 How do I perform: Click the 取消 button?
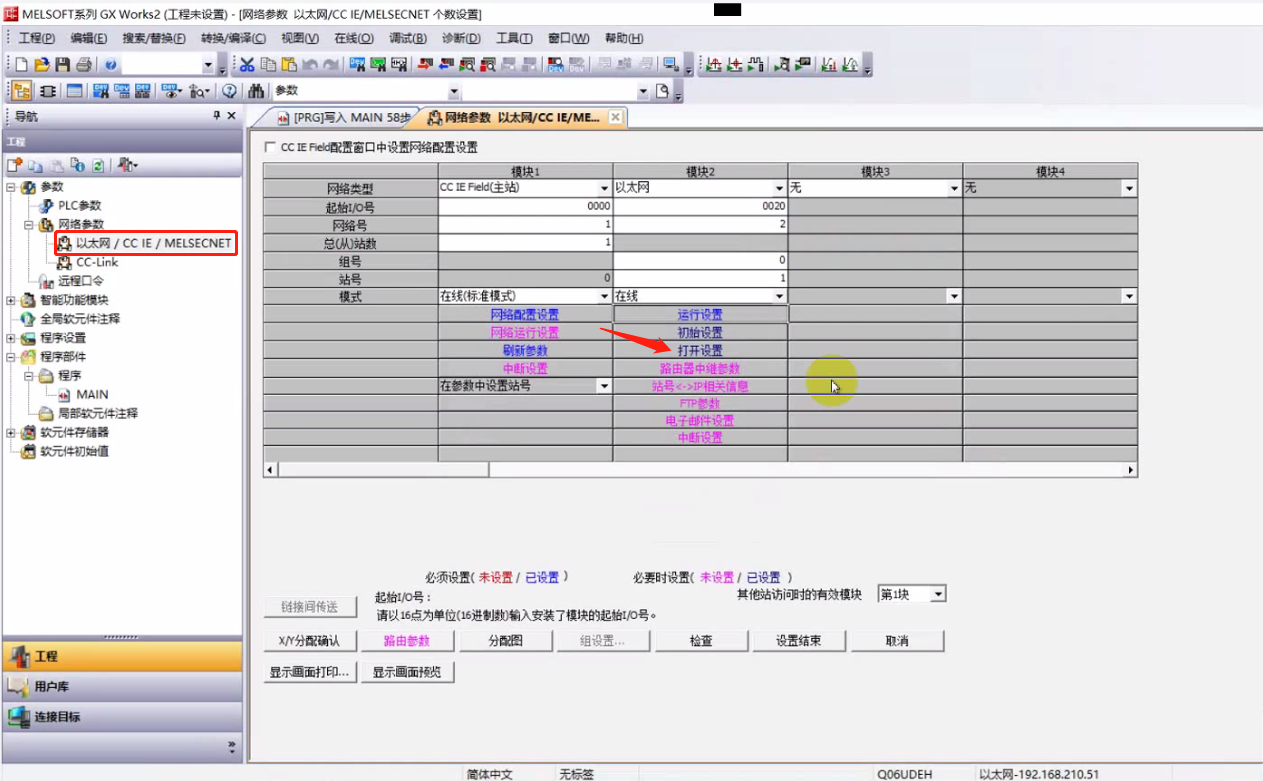point(896,641)
